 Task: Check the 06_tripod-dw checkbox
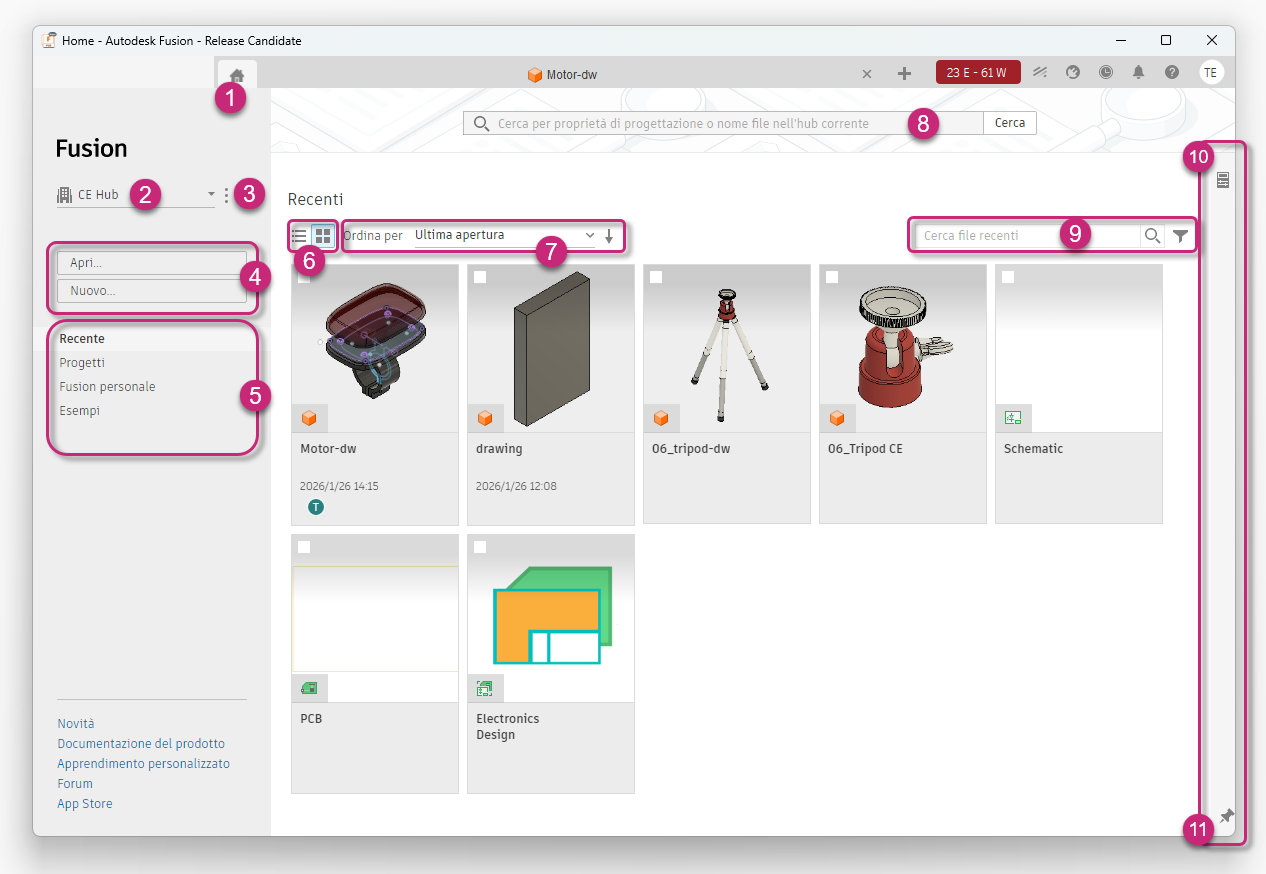tap(656, 277)
